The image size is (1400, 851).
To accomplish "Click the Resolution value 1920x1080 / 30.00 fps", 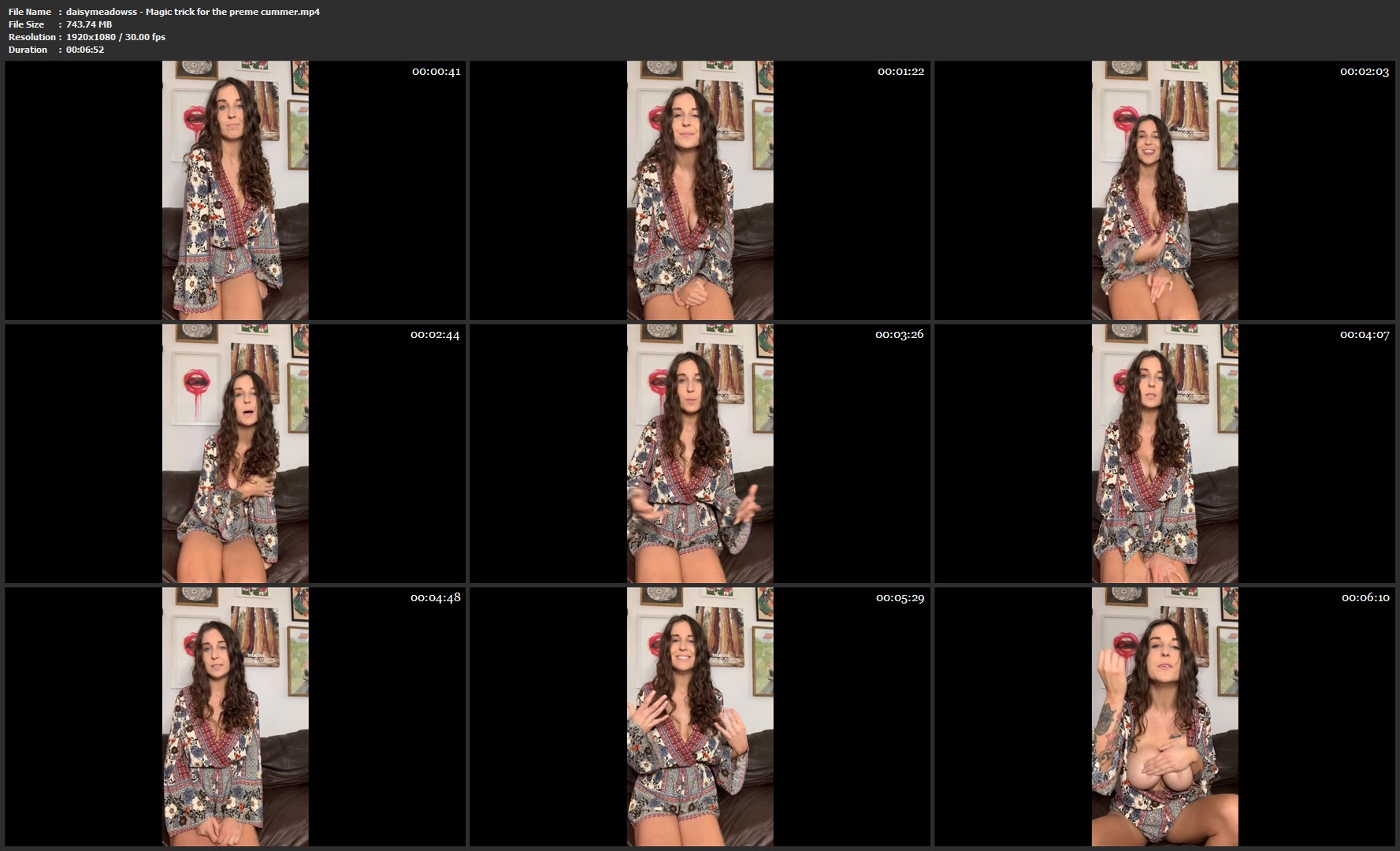I will (116, 37).
